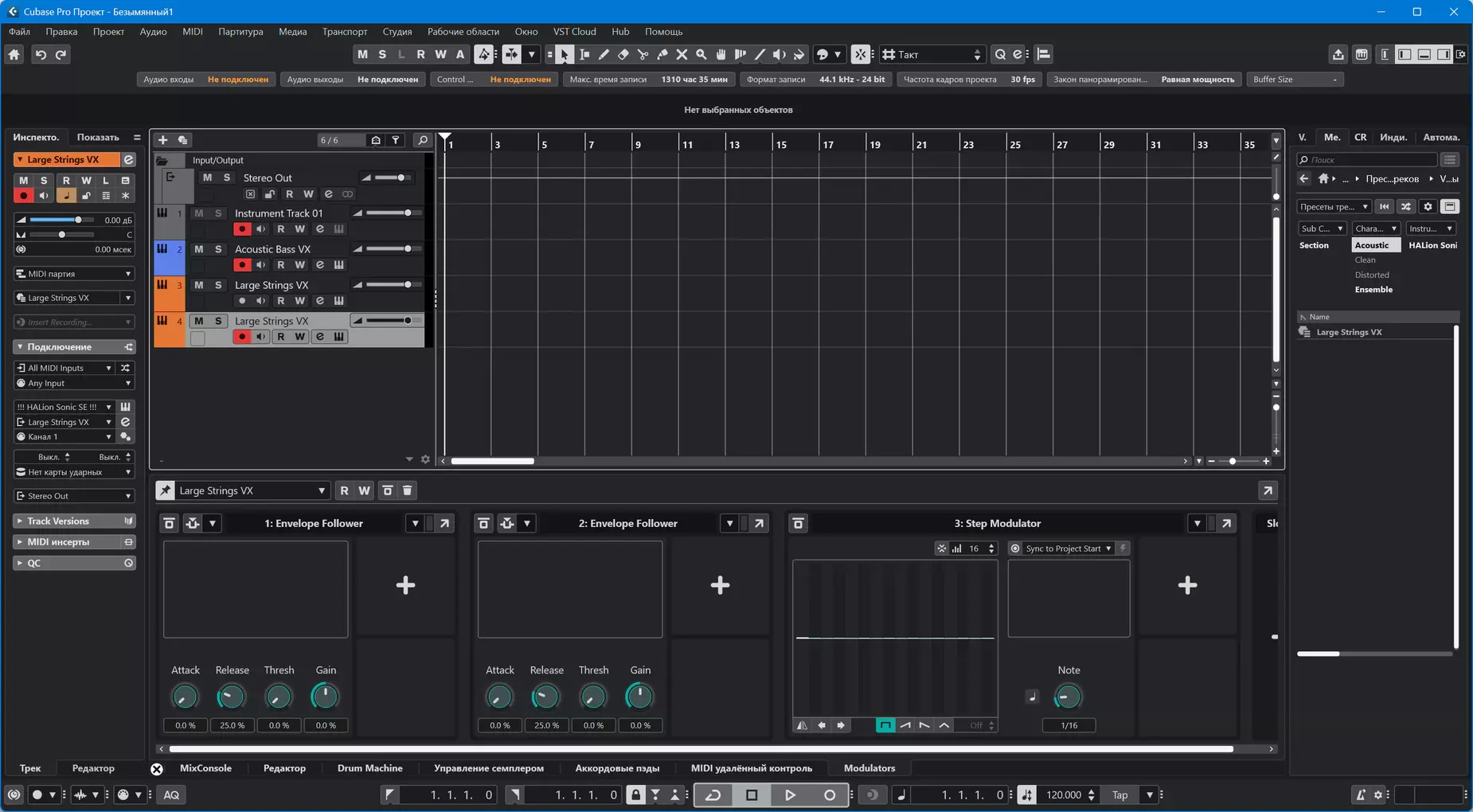Open the Транспорт menu
Screen dimensions: 1473x812
(x=345, y=32)
